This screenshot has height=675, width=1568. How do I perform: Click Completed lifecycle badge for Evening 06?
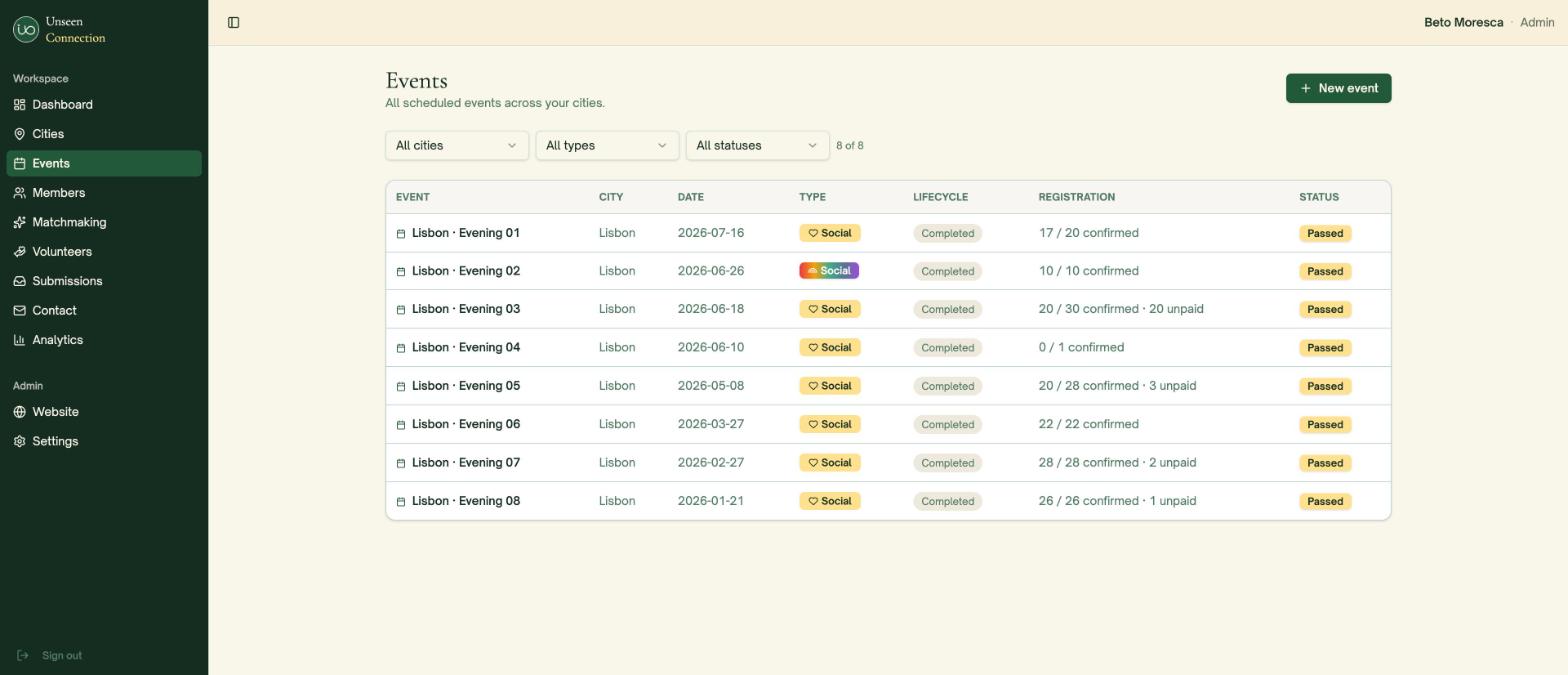(x=947, y=425)
